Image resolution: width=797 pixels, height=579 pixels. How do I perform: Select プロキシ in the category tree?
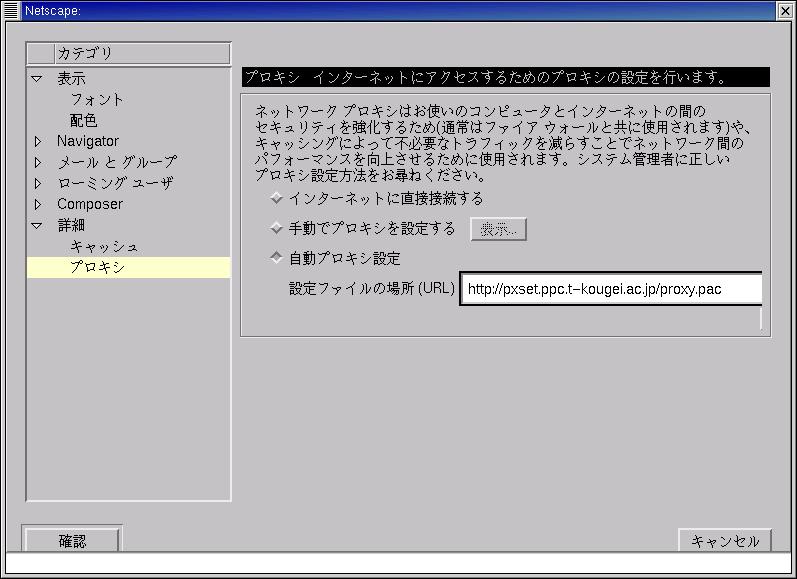point(128,267)
